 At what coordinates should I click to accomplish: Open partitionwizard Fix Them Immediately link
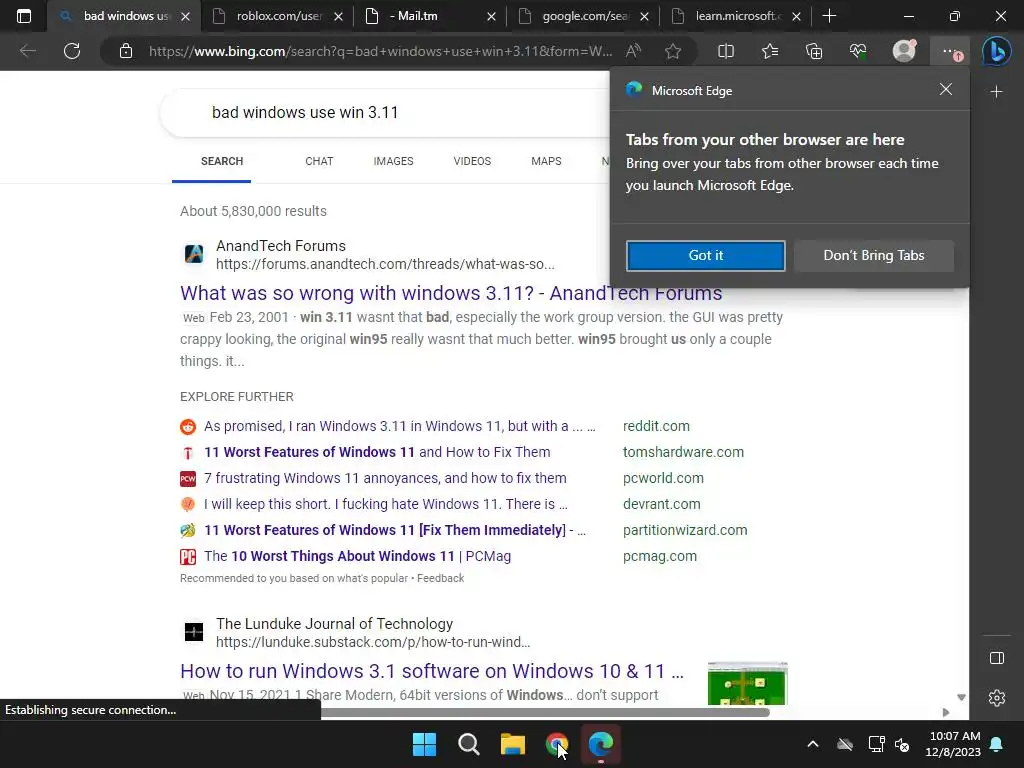[395, 530]
